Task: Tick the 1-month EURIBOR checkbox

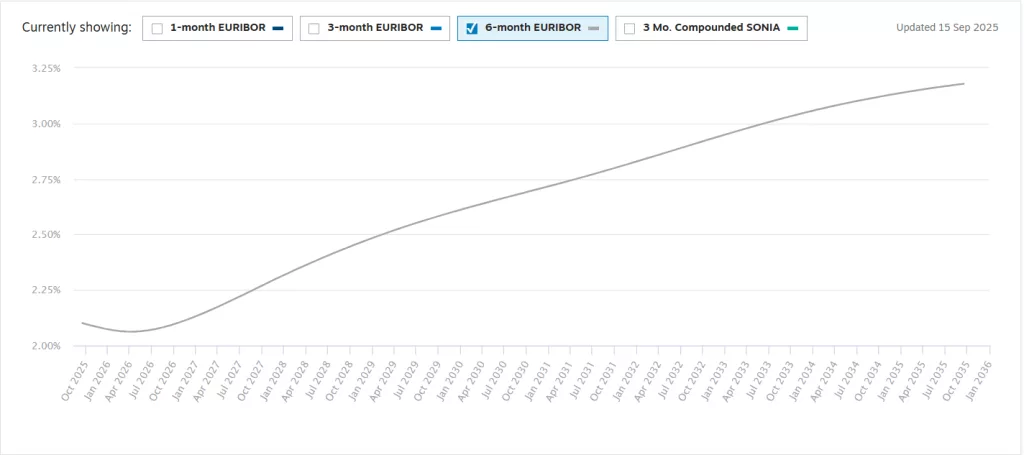Action: point(157,29)
